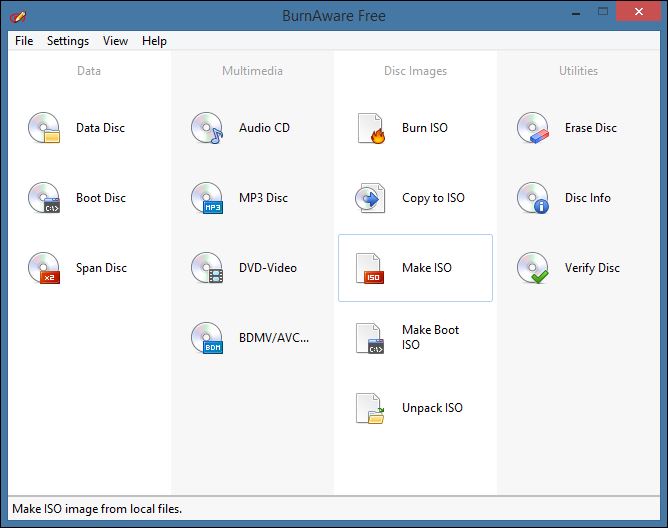
Task: Click the Multimedia column heading
Action: 252,71
